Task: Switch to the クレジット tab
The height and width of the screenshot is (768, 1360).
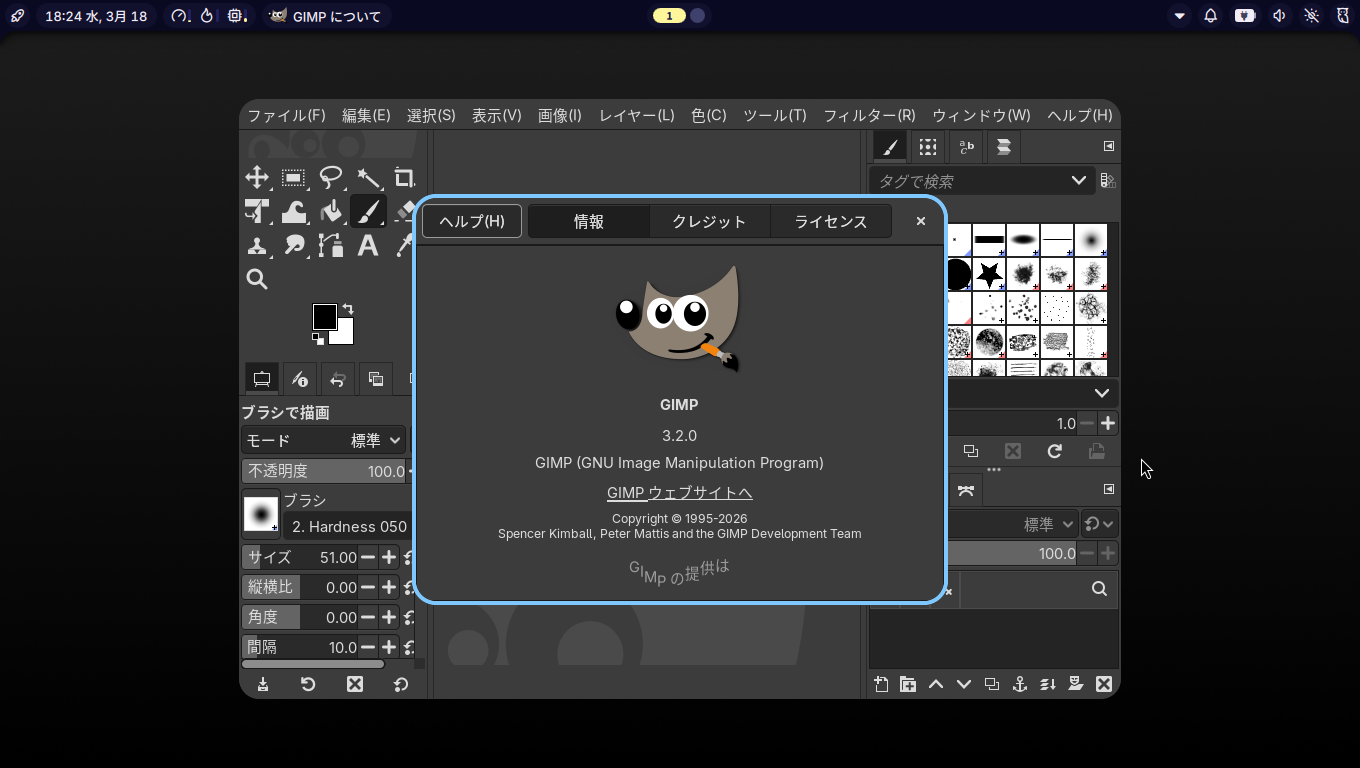Action: (x=709, y=221)
